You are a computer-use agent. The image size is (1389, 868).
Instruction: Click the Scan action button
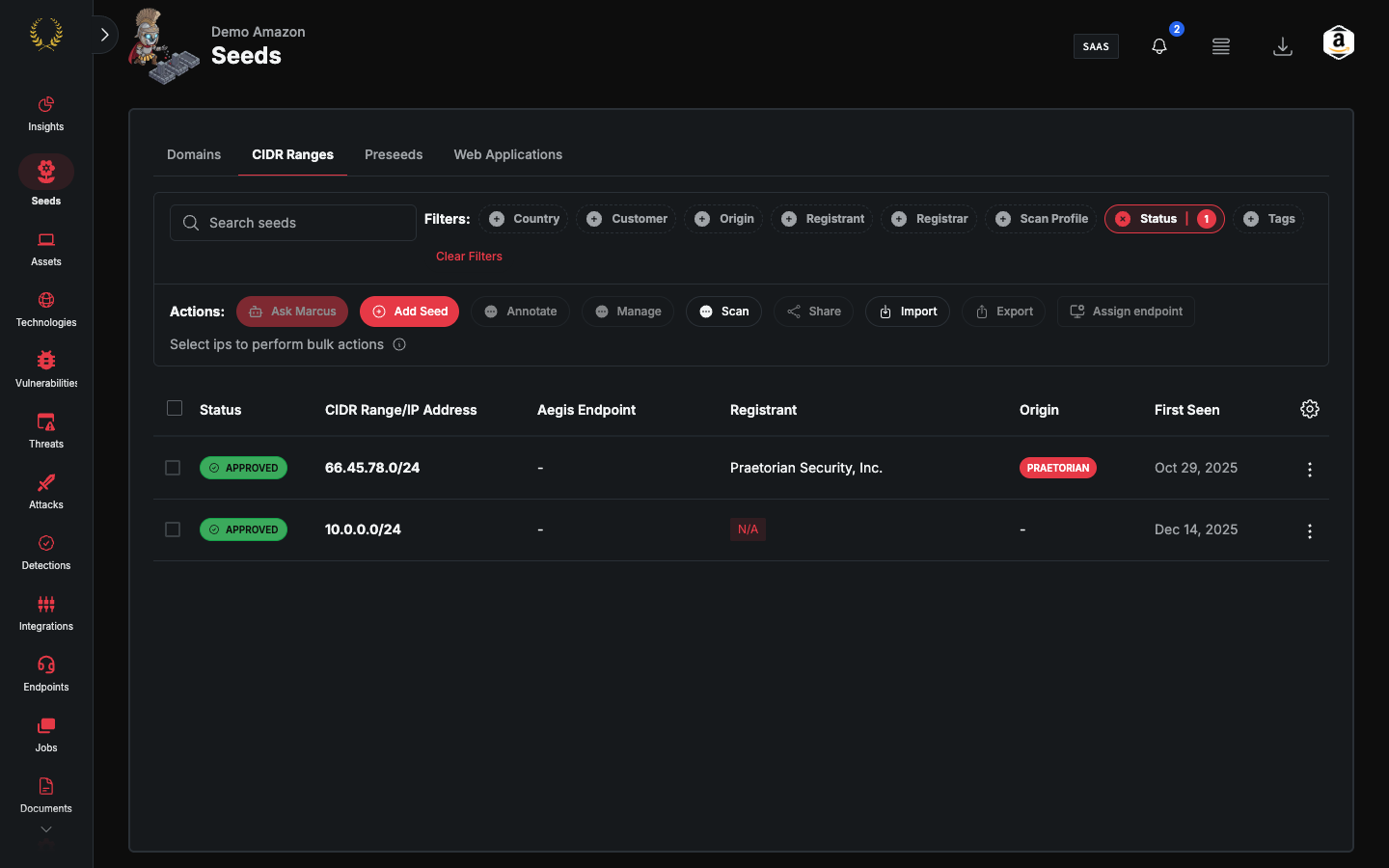click(x=723, y=312)
